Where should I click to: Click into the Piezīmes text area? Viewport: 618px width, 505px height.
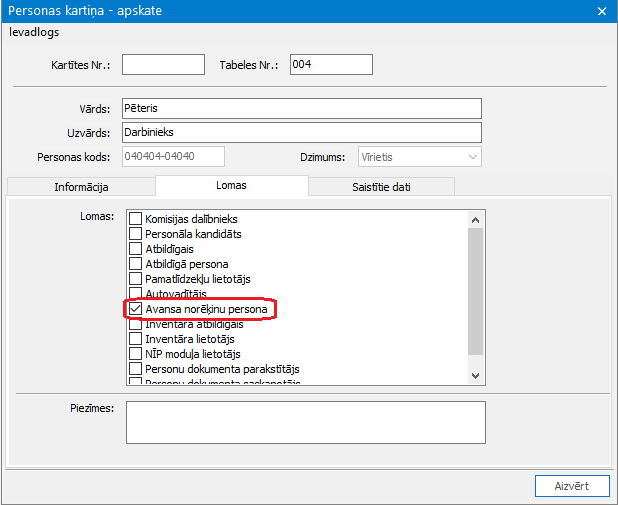click(305, 421)
